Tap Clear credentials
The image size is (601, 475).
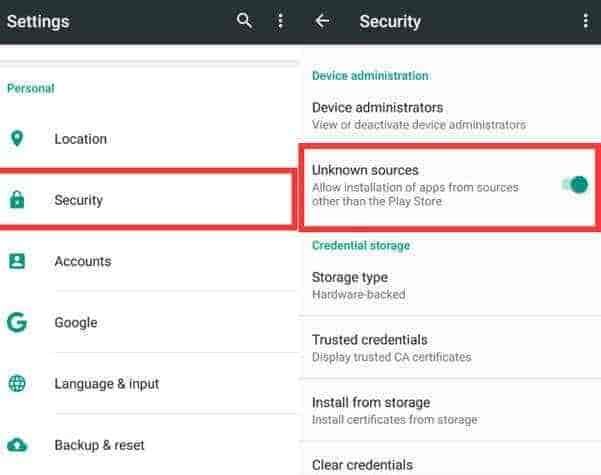362,465
